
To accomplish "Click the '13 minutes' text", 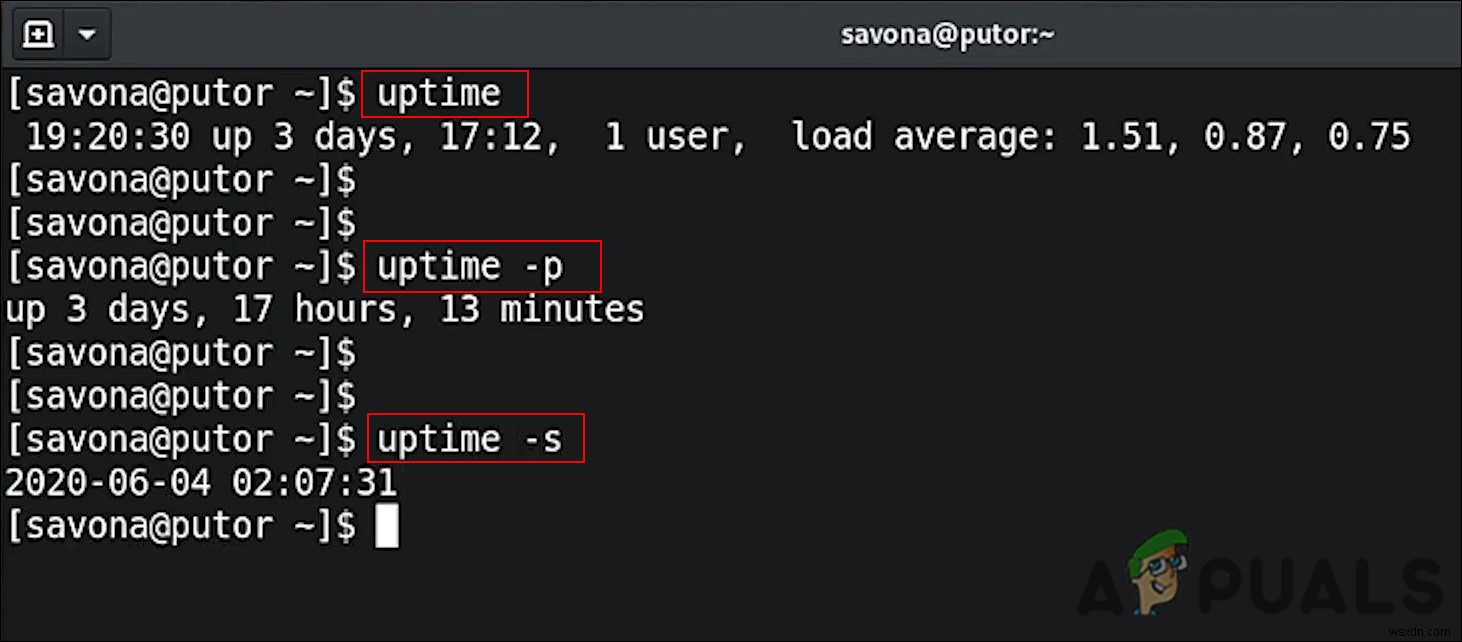I will (x=542, y=310).
